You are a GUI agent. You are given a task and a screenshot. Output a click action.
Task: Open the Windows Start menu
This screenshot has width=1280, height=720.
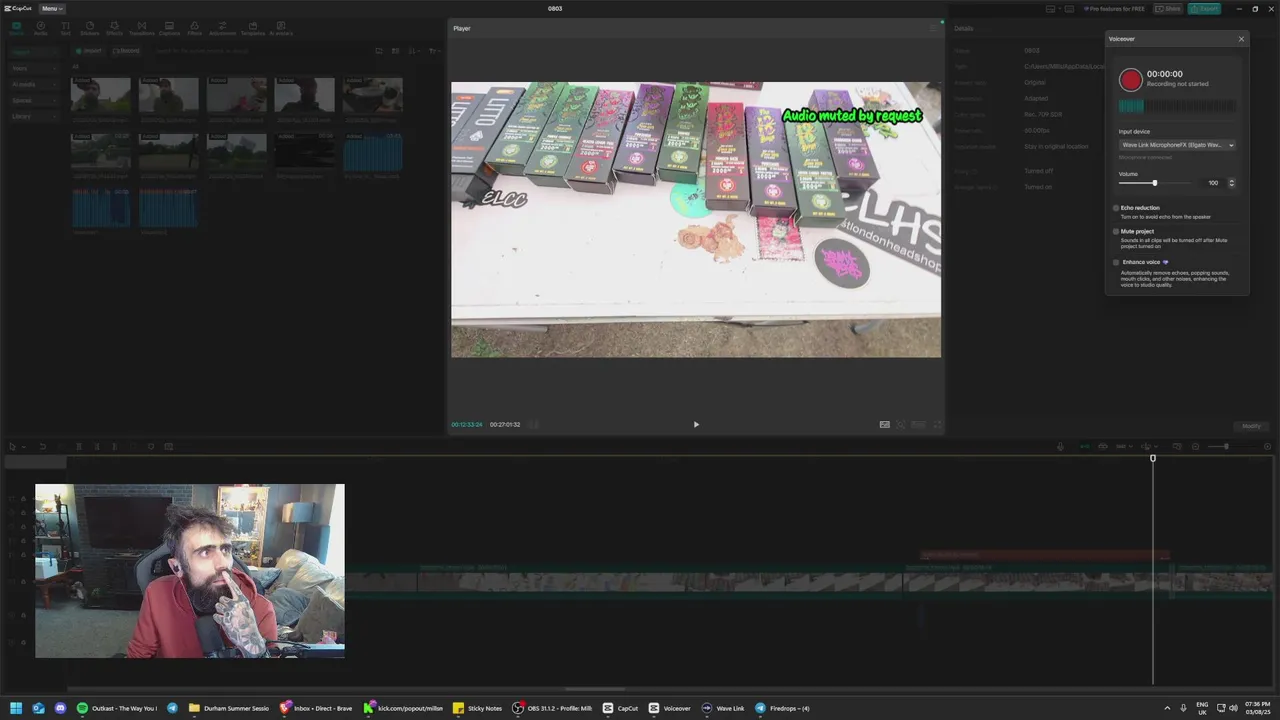(16, 708)
